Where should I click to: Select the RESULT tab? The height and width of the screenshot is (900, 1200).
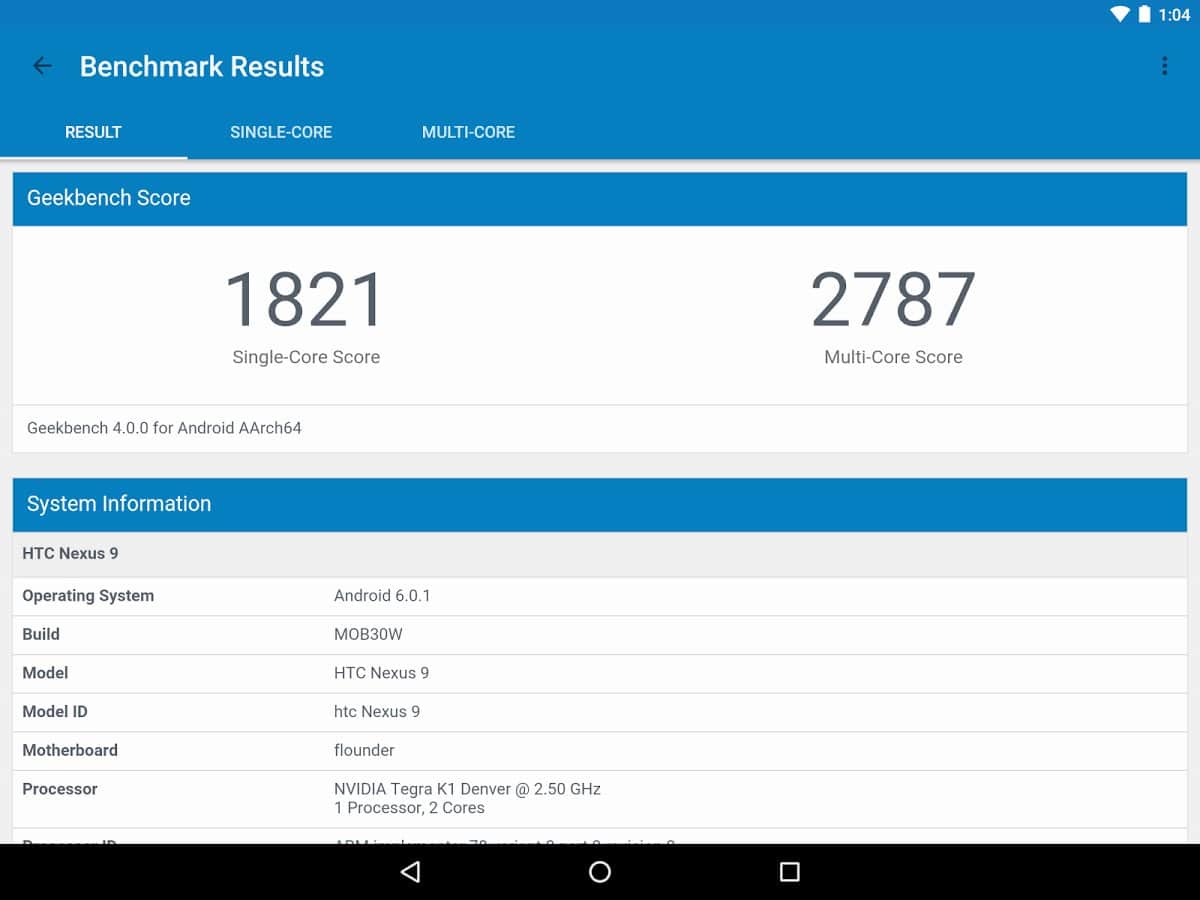(x=93, y=132)
